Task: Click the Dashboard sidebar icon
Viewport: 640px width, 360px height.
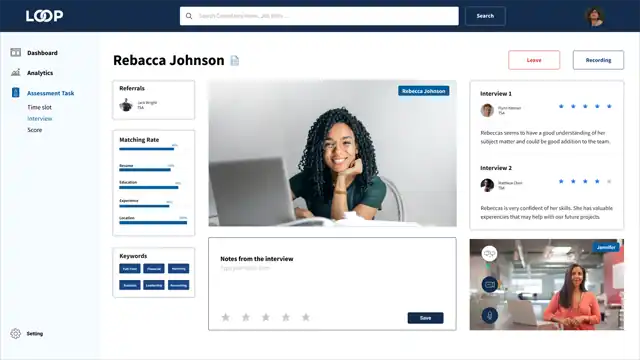Action: (16, 52)
